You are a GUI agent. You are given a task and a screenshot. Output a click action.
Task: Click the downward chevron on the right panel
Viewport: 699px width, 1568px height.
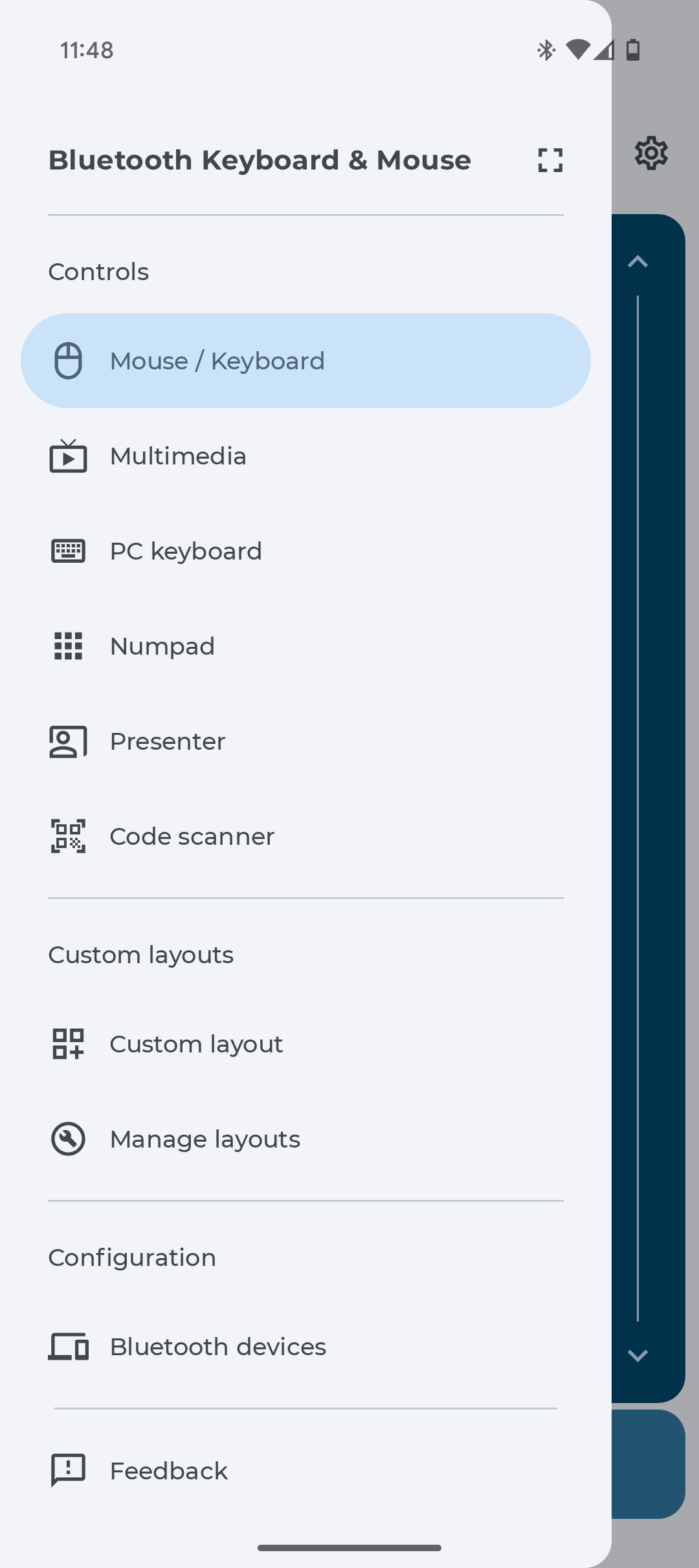point(638,1355)
